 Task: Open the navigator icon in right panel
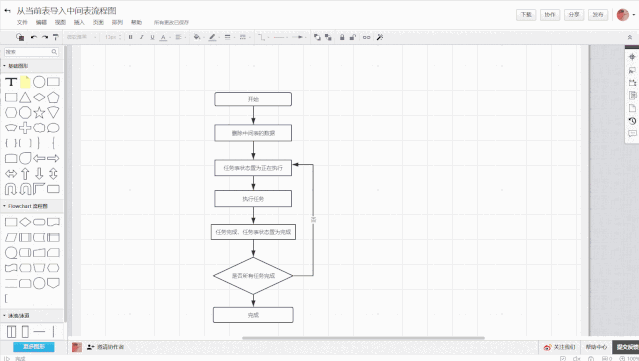632,57
